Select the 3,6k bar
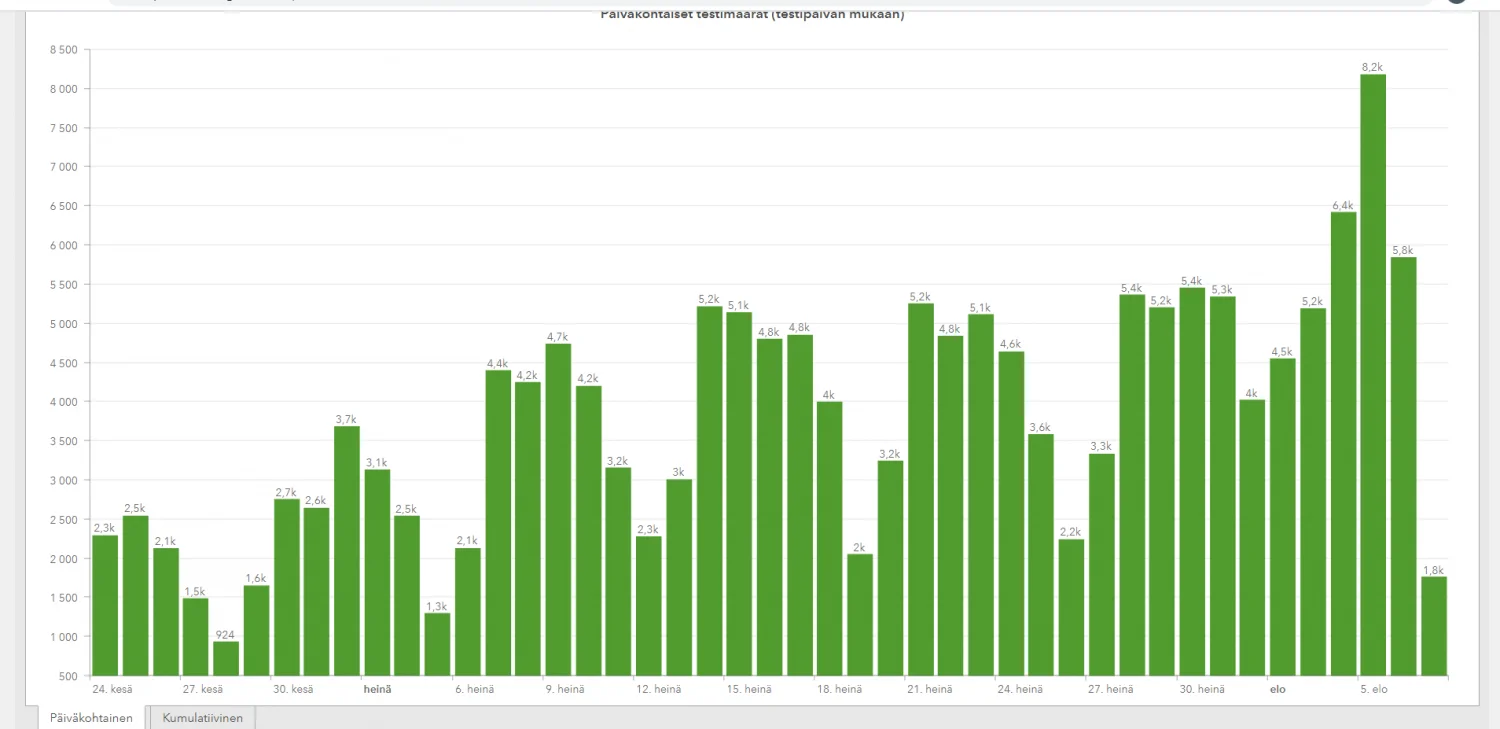The height and width of the screenshot is (729, 1500). (x=1041, y=554)
